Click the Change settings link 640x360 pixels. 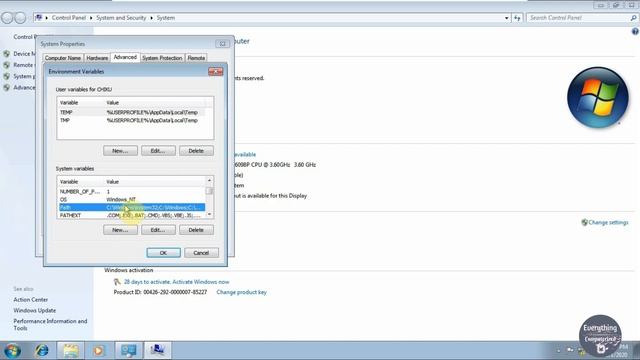[608, 222]
